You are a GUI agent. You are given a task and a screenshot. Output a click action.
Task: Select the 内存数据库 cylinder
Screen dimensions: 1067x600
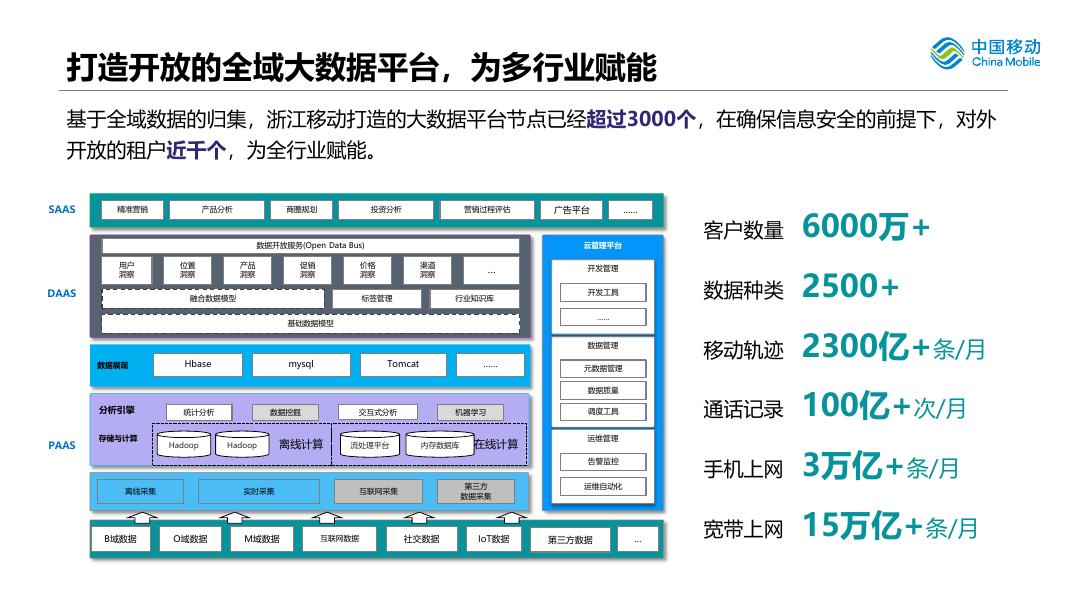click(x=440, y=444)
